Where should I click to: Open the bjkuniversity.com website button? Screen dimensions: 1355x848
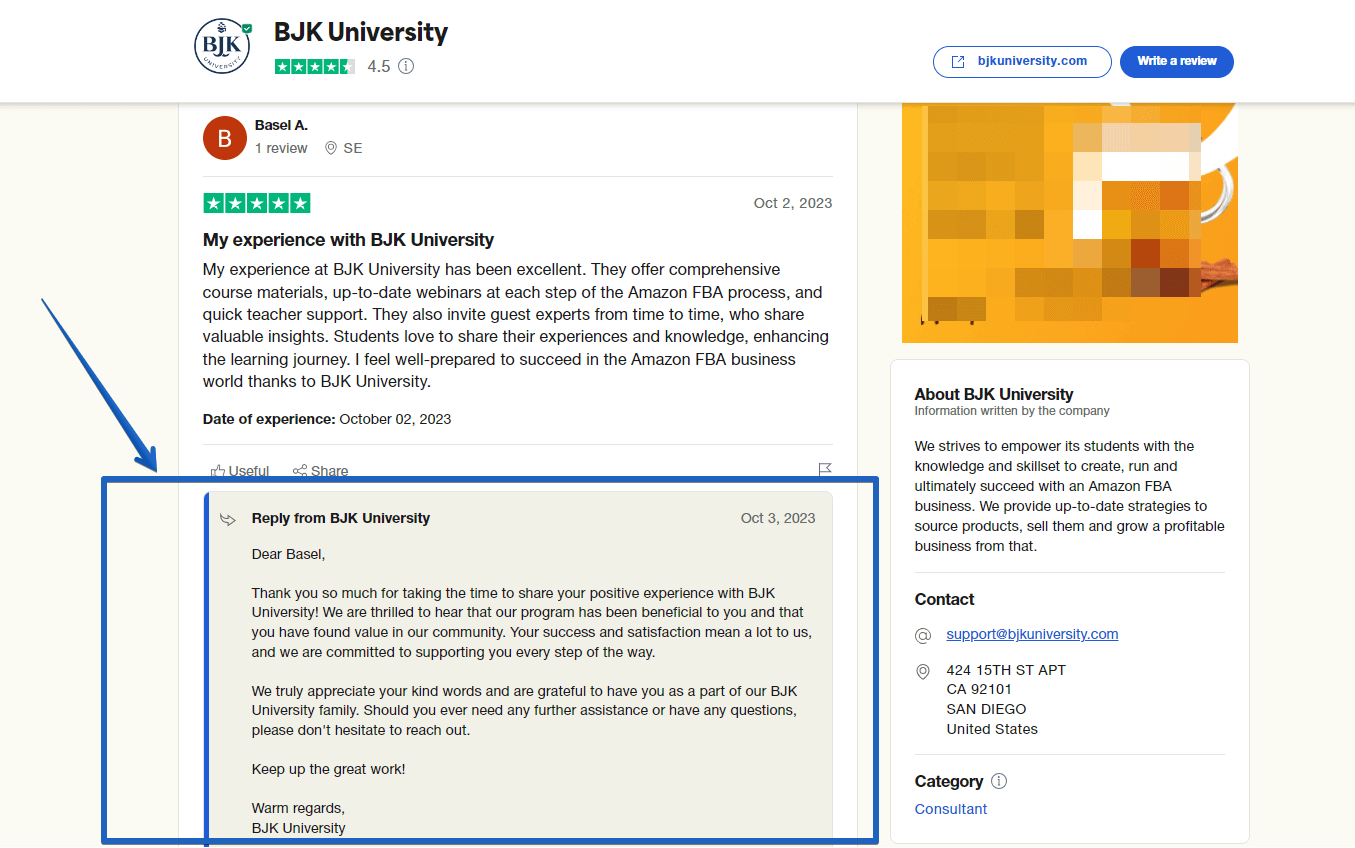point(1022,61)
